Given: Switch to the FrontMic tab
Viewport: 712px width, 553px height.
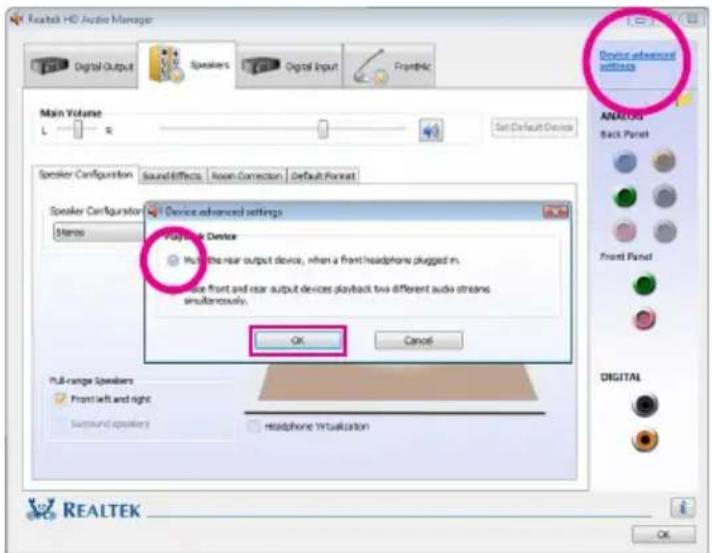Looking at the screenshot, I should click(x=390, y=66).
